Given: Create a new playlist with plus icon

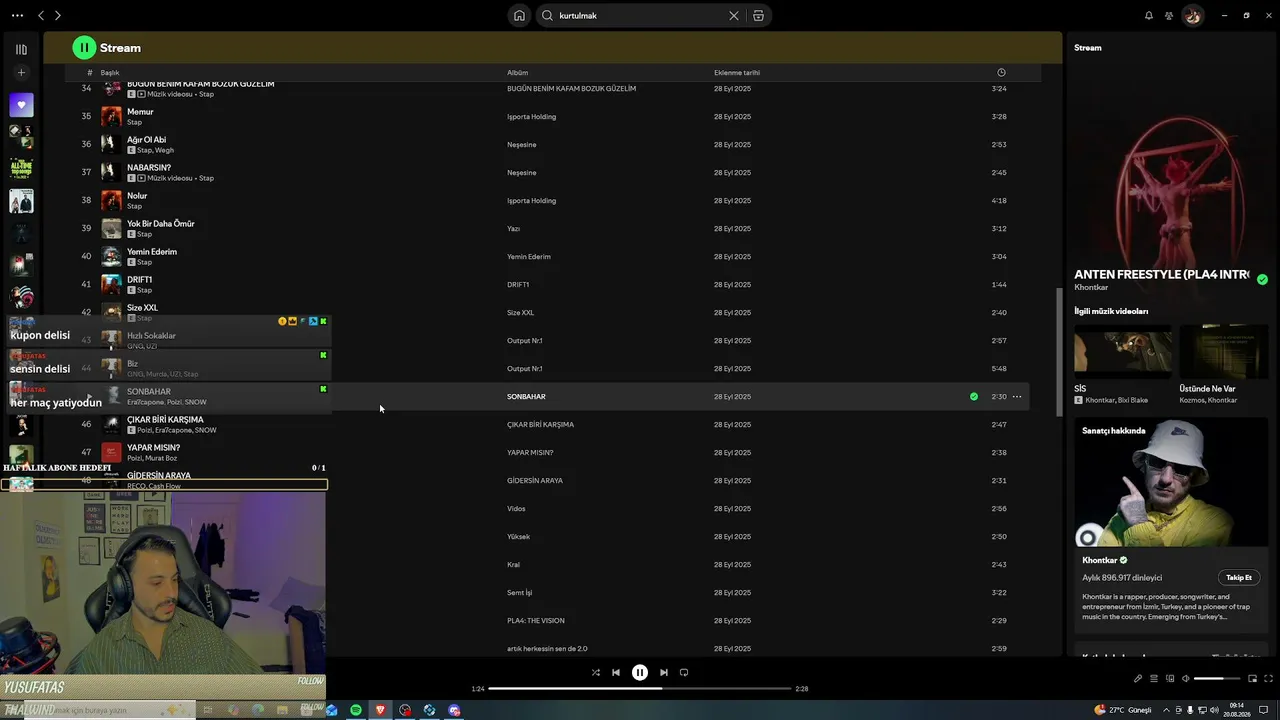Looking at the screenshot, I should pos(21,73).
